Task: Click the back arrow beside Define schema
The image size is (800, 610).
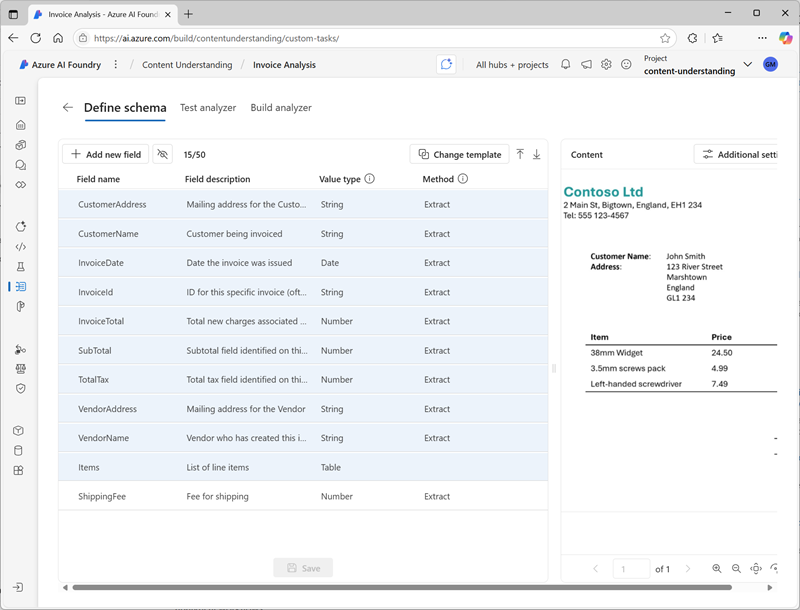Action: pyautogui.click(x=68, y=107)
